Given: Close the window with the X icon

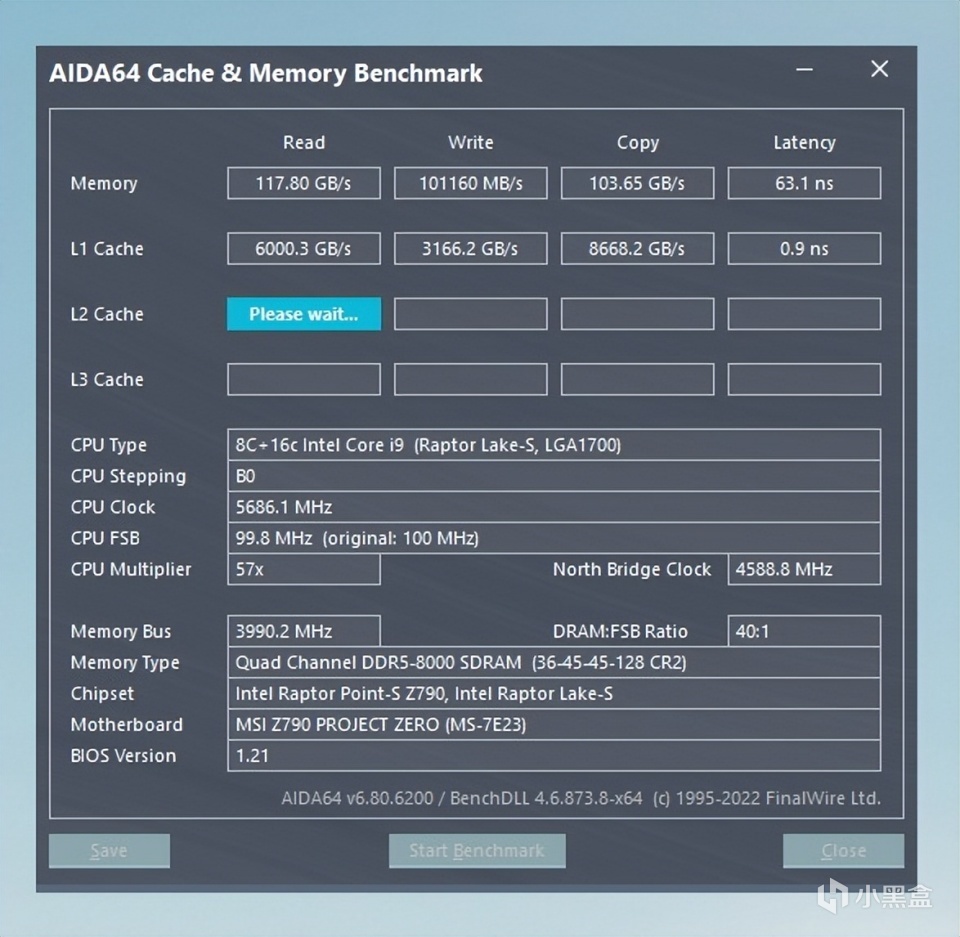Looking at the screenshot, I should coord(880,69).
